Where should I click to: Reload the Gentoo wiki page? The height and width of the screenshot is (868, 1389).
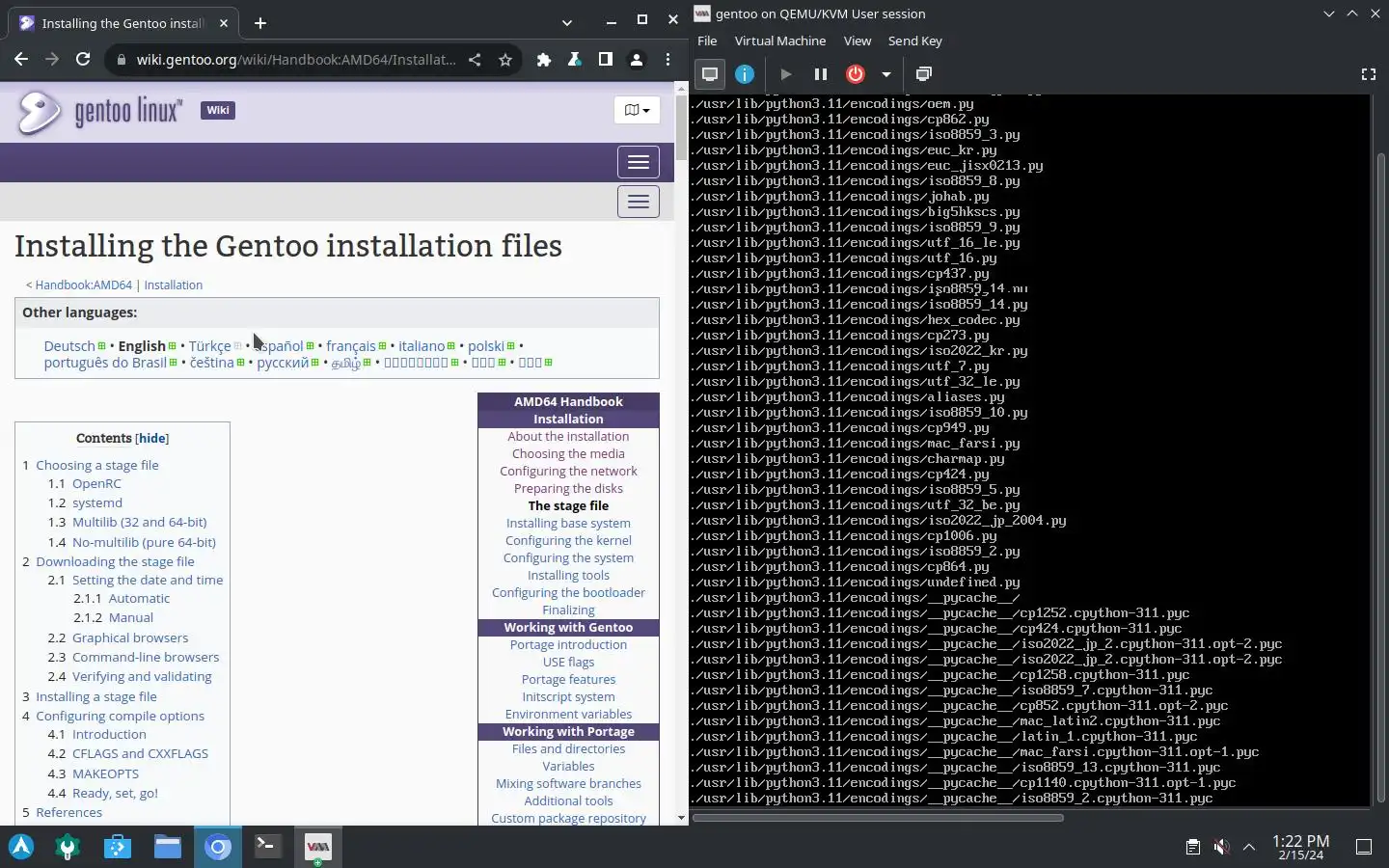pos(83,60)
